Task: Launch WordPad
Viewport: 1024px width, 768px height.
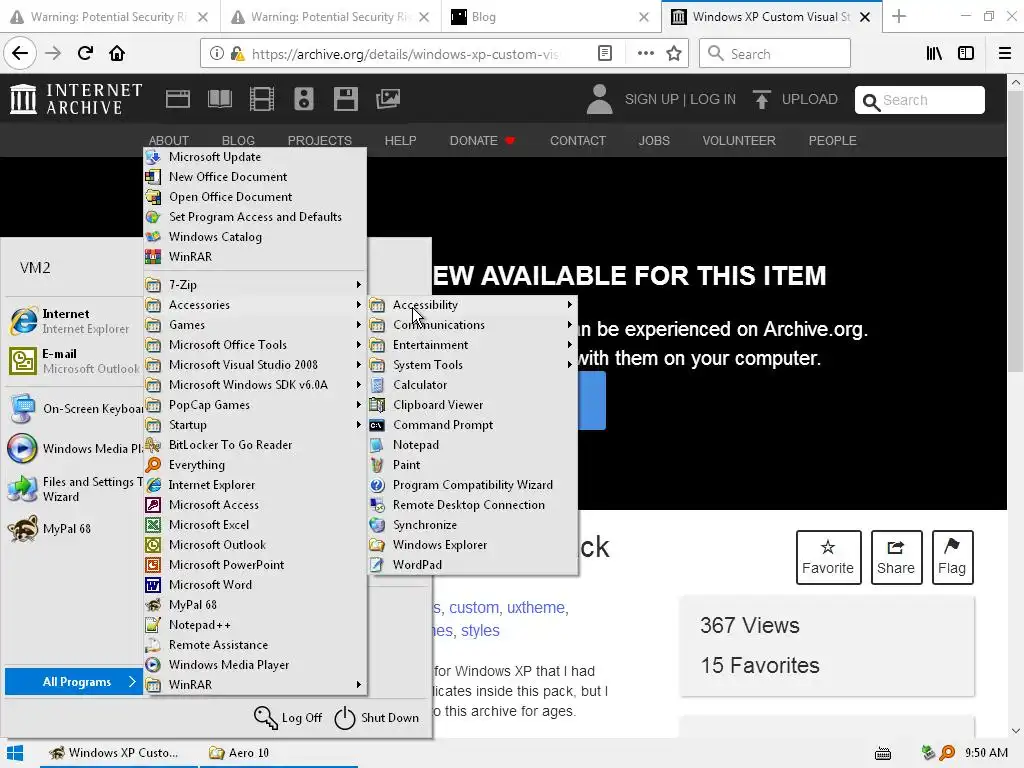Action: 473,565
